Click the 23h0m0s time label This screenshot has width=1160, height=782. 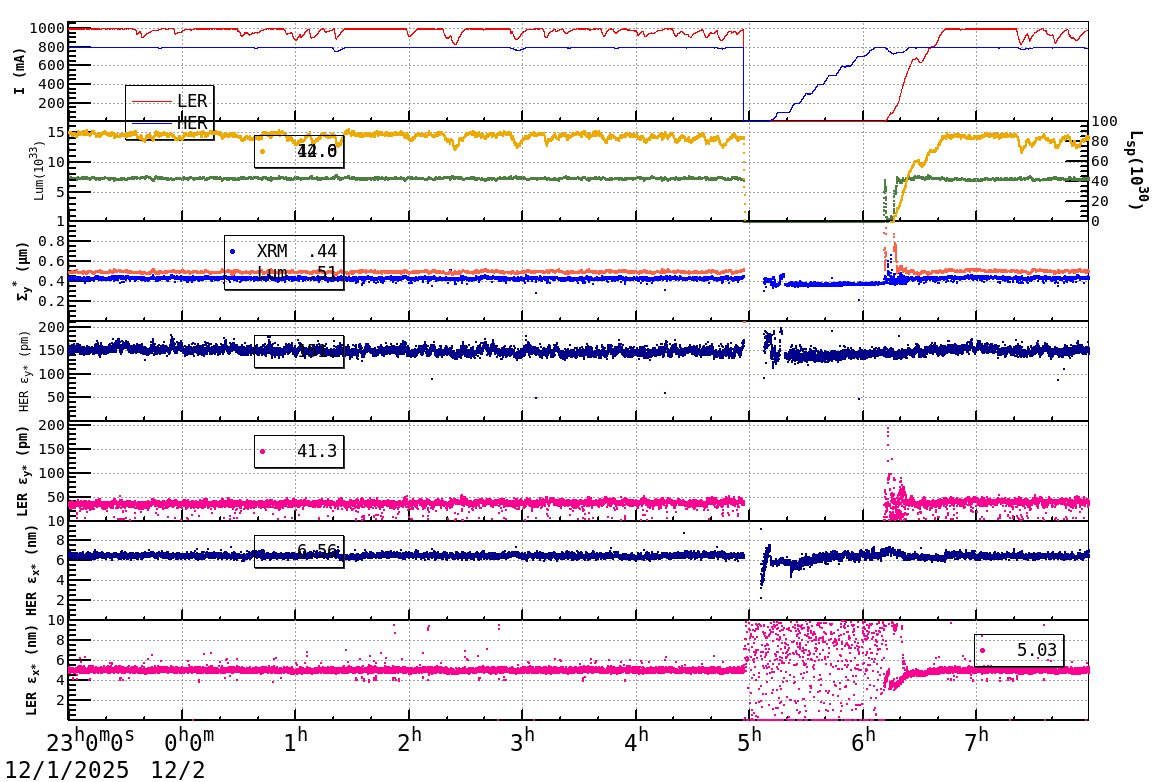[91, 742]
